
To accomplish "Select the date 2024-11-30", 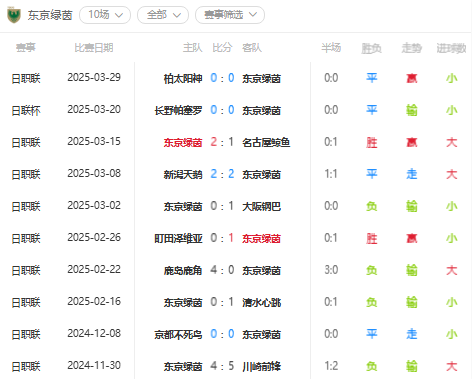I will click(94, 366).
